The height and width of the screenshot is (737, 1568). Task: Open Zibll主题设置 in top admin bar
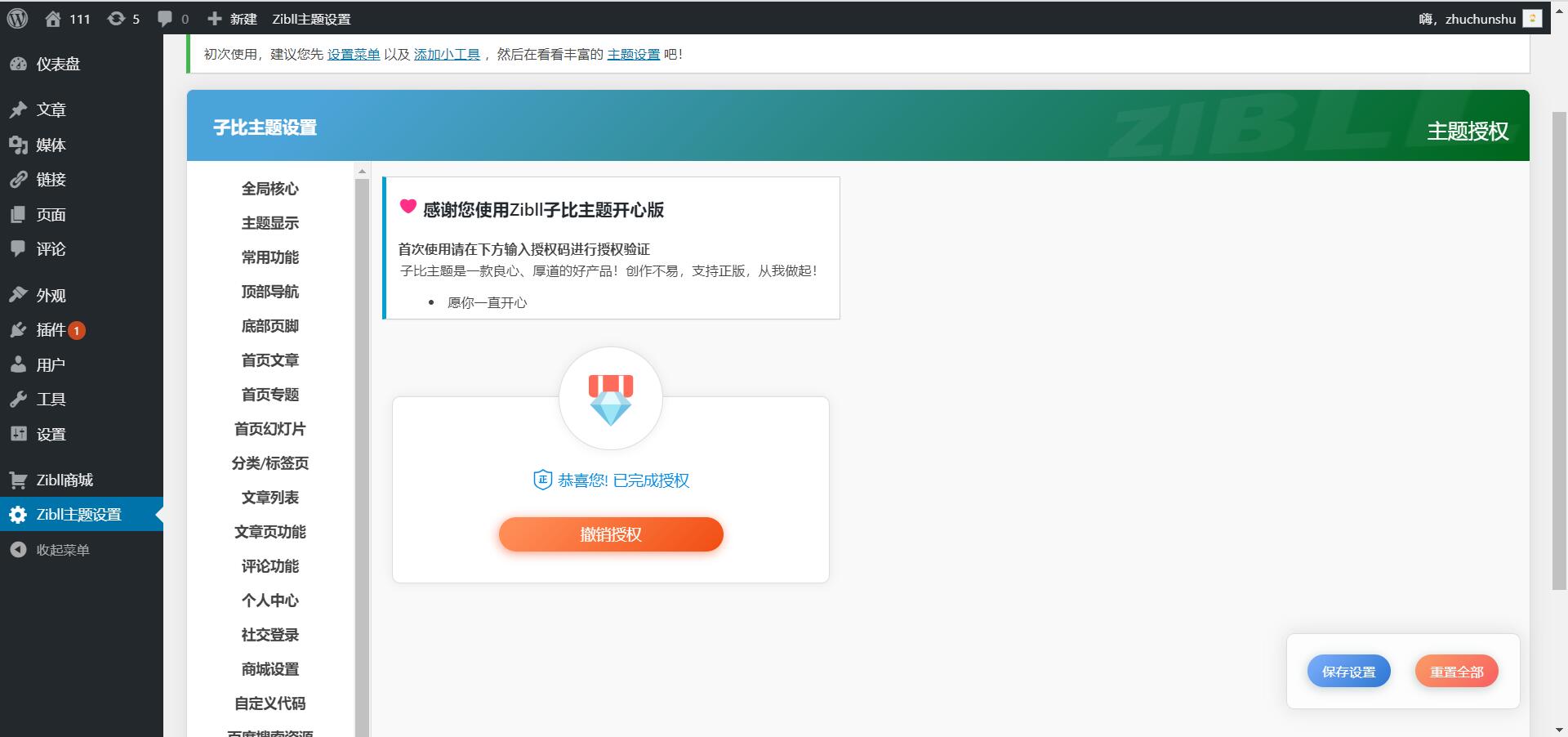click(x=311, y=18)
